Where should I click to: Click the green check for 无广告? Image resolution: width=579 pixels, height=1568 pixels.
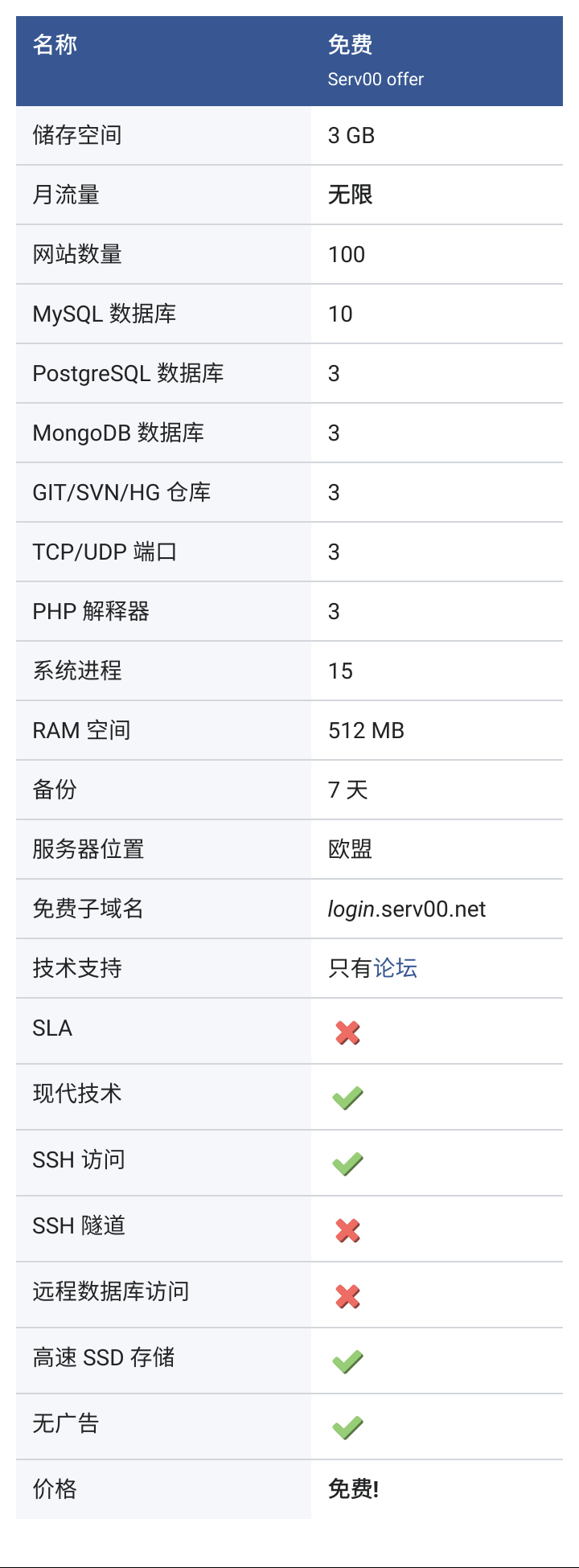[x=347, y=1428]
